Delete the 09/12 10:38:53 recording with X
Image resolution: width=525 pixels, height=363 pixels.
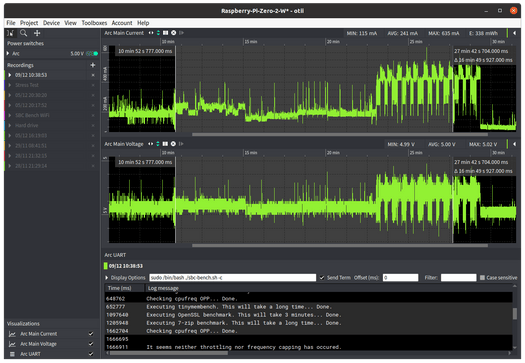pyautogui.click(x=93, y=75)
